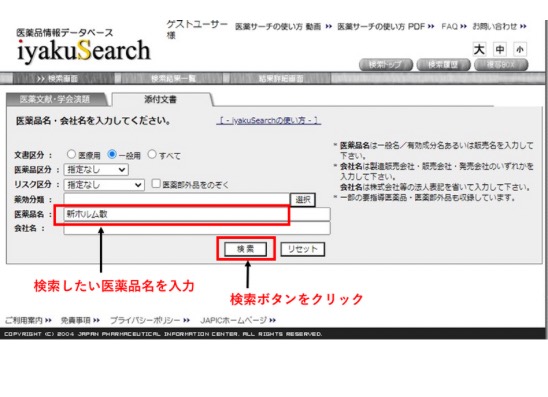The width and height of the screenshot is (548, 397).
Task: Click the 会社名 input field
Action: tap(197, 228)
